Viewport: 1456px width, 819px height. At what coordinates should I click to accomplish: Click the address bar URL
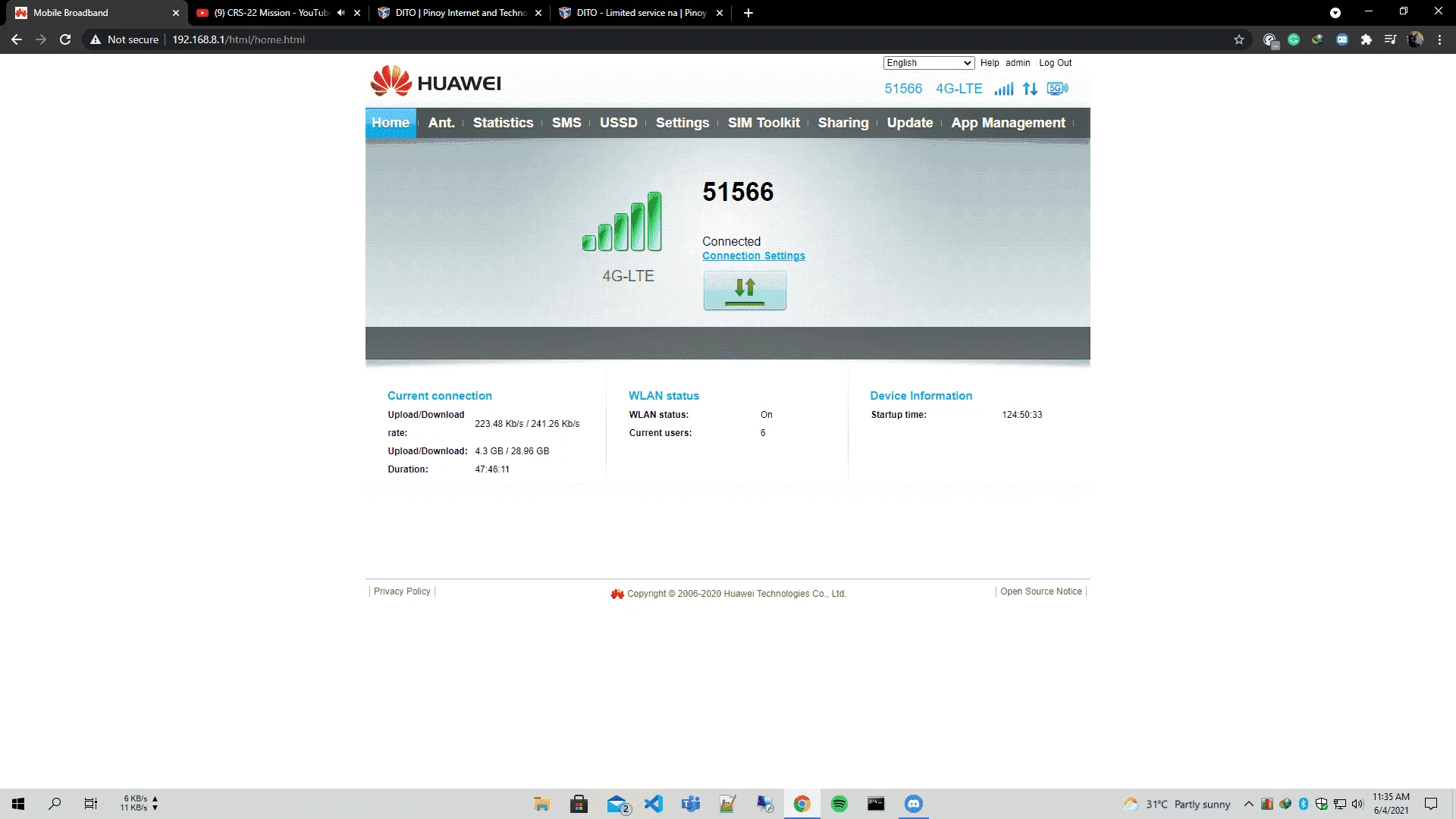point(238,39)
